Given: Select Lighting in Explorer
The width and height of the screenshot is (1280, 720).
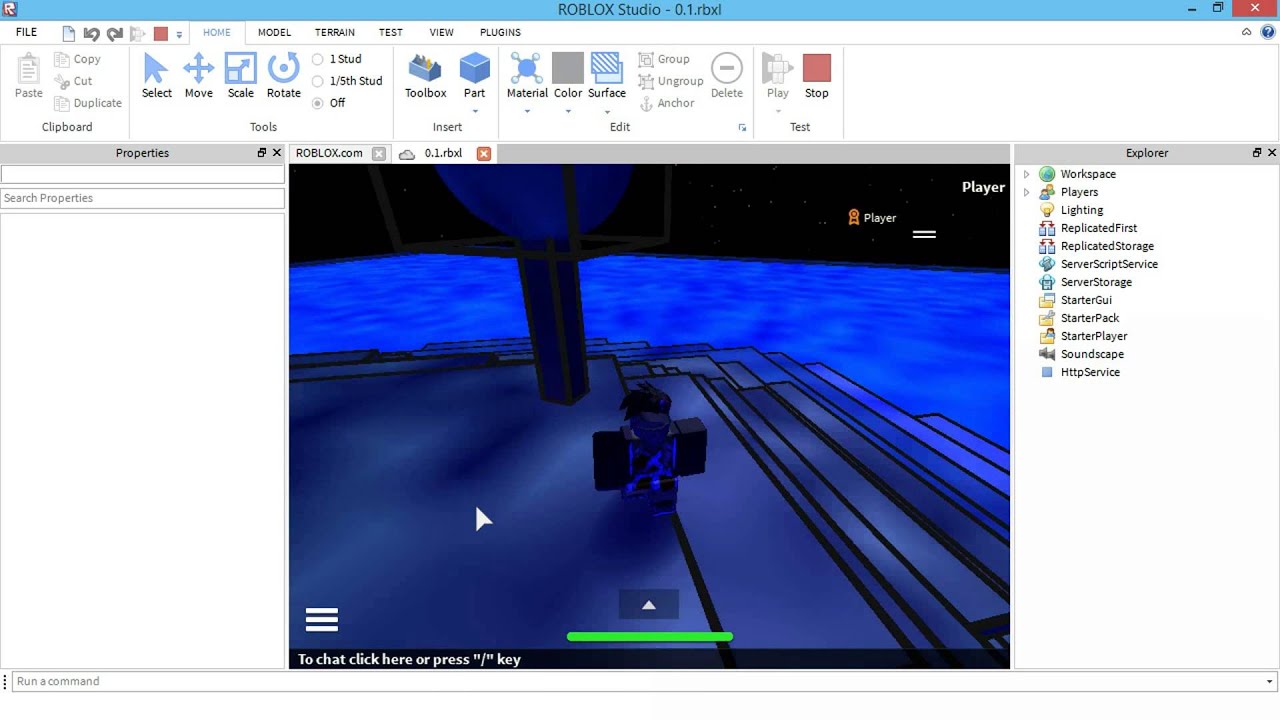Looking at the screenshot, I should coord(1082,210).
